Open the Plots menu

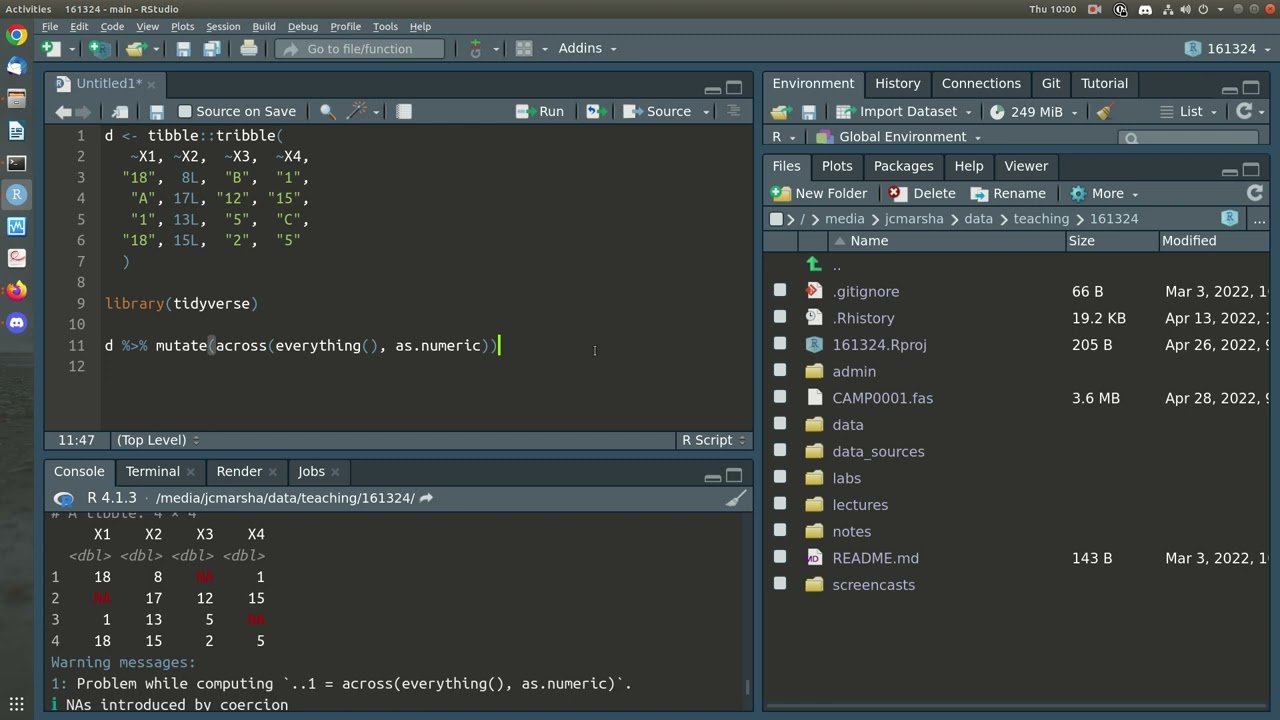[182, 26]
